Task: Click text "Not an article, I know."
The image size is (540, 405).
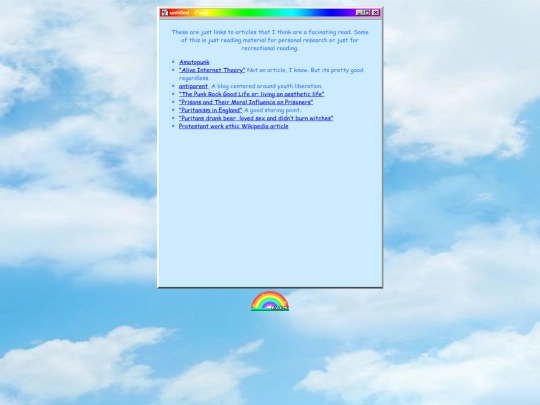Action: 278,70
